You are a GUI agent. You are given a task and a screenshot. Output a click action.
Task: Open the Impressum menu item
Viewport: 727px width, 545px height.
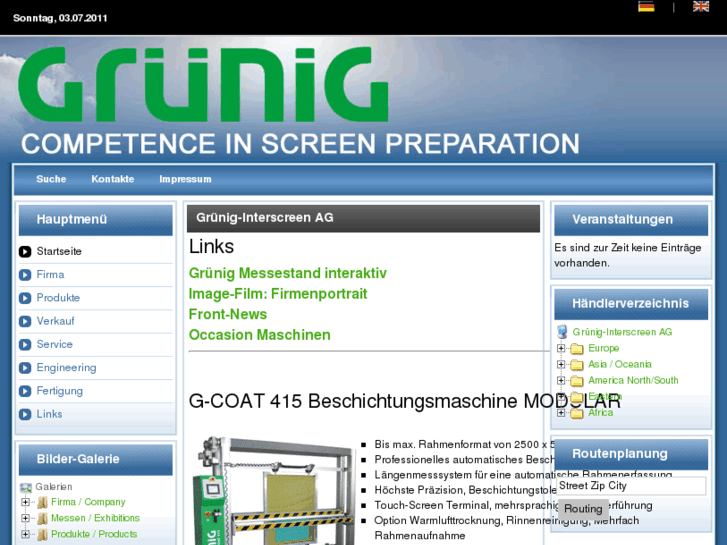click(185, 179)
